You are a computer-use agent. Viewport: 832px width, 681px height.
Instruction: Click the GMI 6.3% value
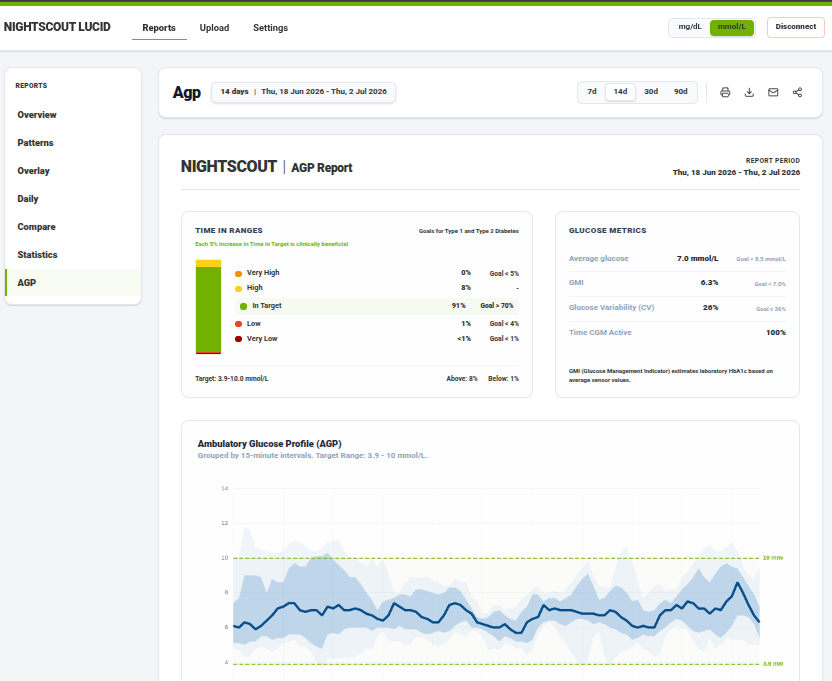pyautogui.click(x=709, y=282)
